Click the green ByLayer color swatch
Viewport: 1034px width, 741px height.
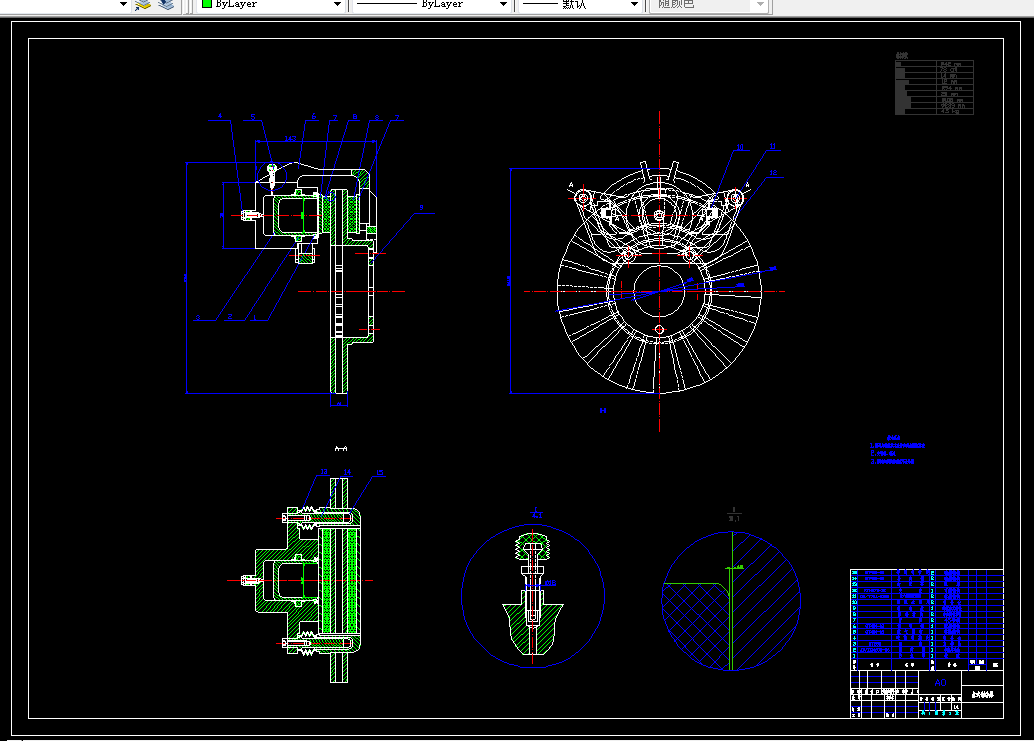tap(207, 3)
